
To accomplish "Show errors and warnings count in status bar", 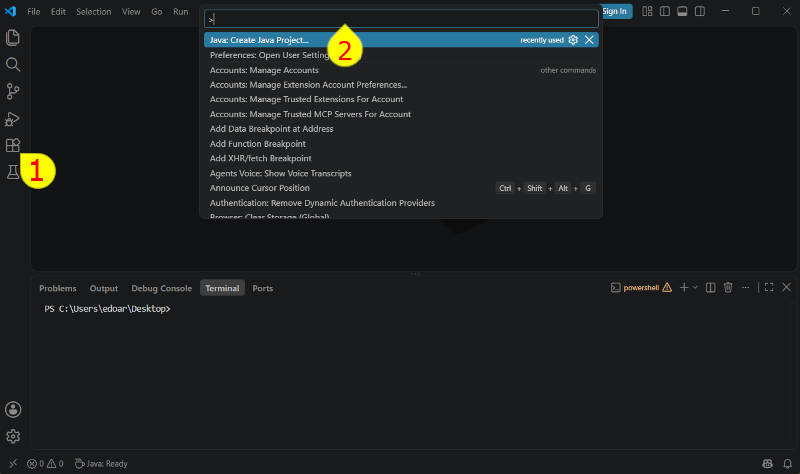I will (45, 464).
